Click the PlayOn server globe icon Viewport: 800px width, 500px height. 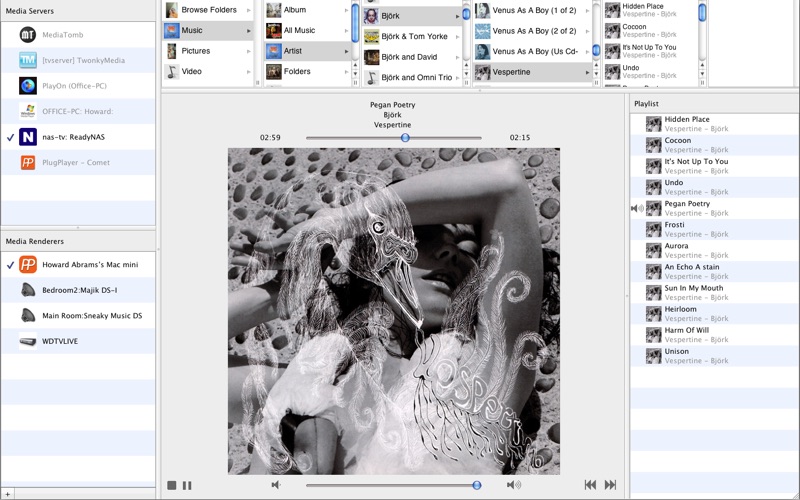click(x=28, y=85)
